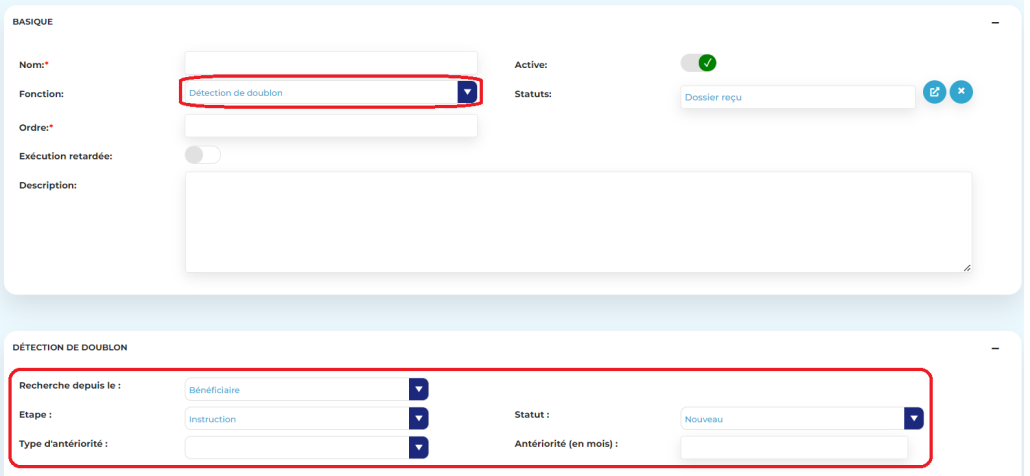Click the Fonction dropdown arrow button

467,92
